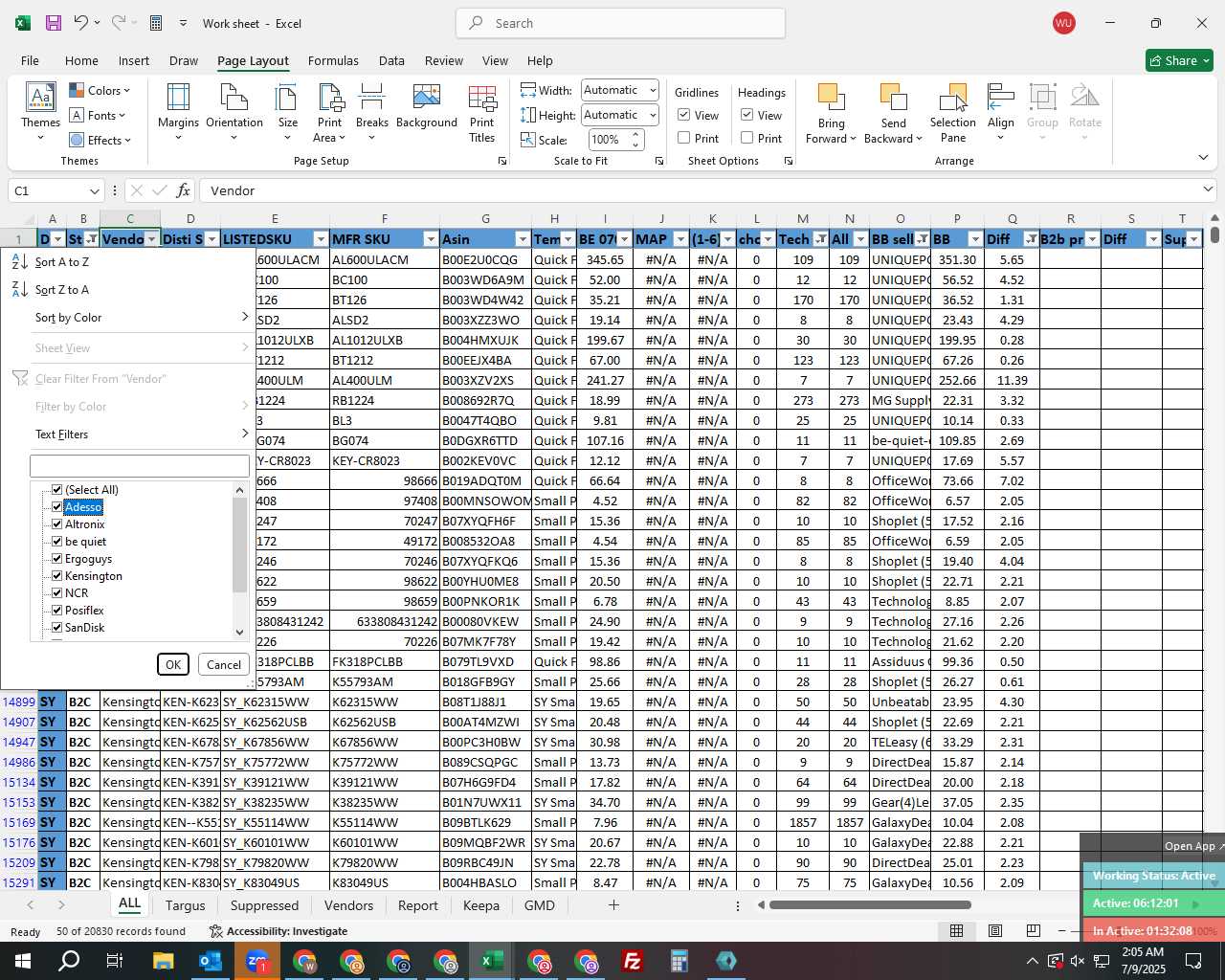
Task: Switch to Page Break Preview in status bar
Action: [1033, 930]
